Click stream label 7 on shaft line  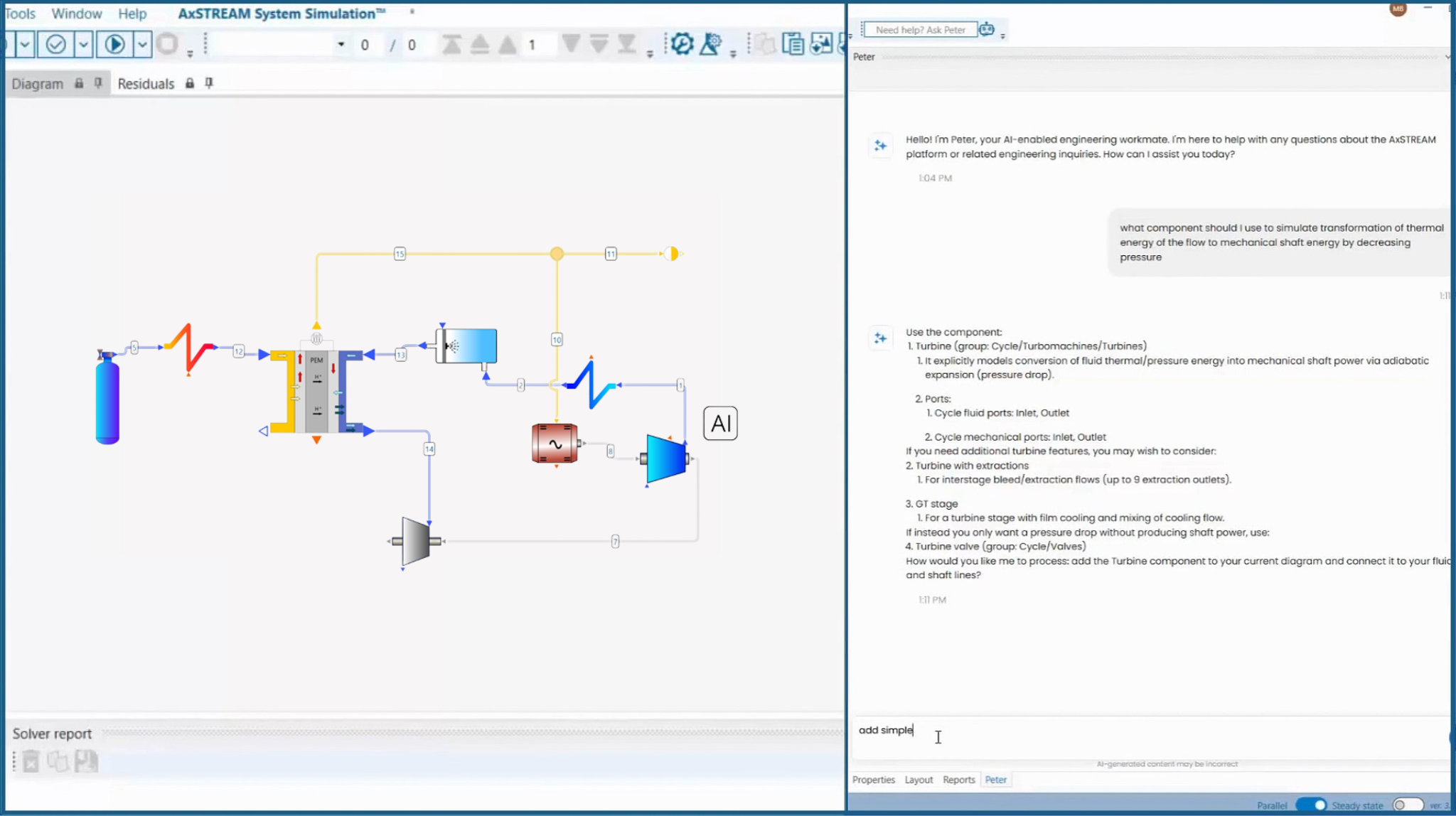tap(615, 542)
